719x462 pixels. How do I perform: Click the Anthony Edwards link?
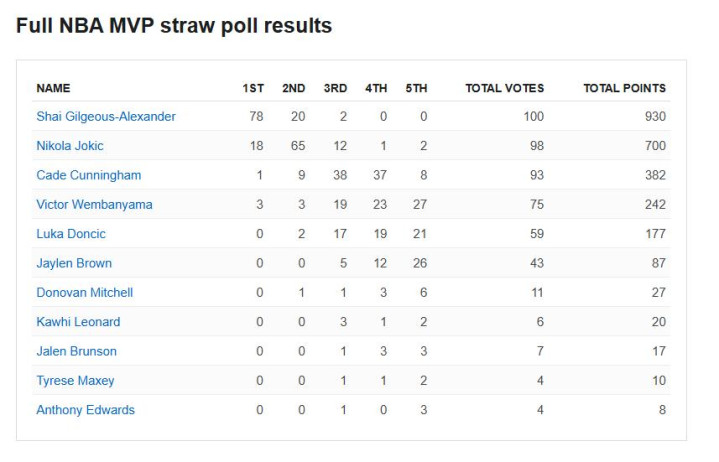coord(85,410)
